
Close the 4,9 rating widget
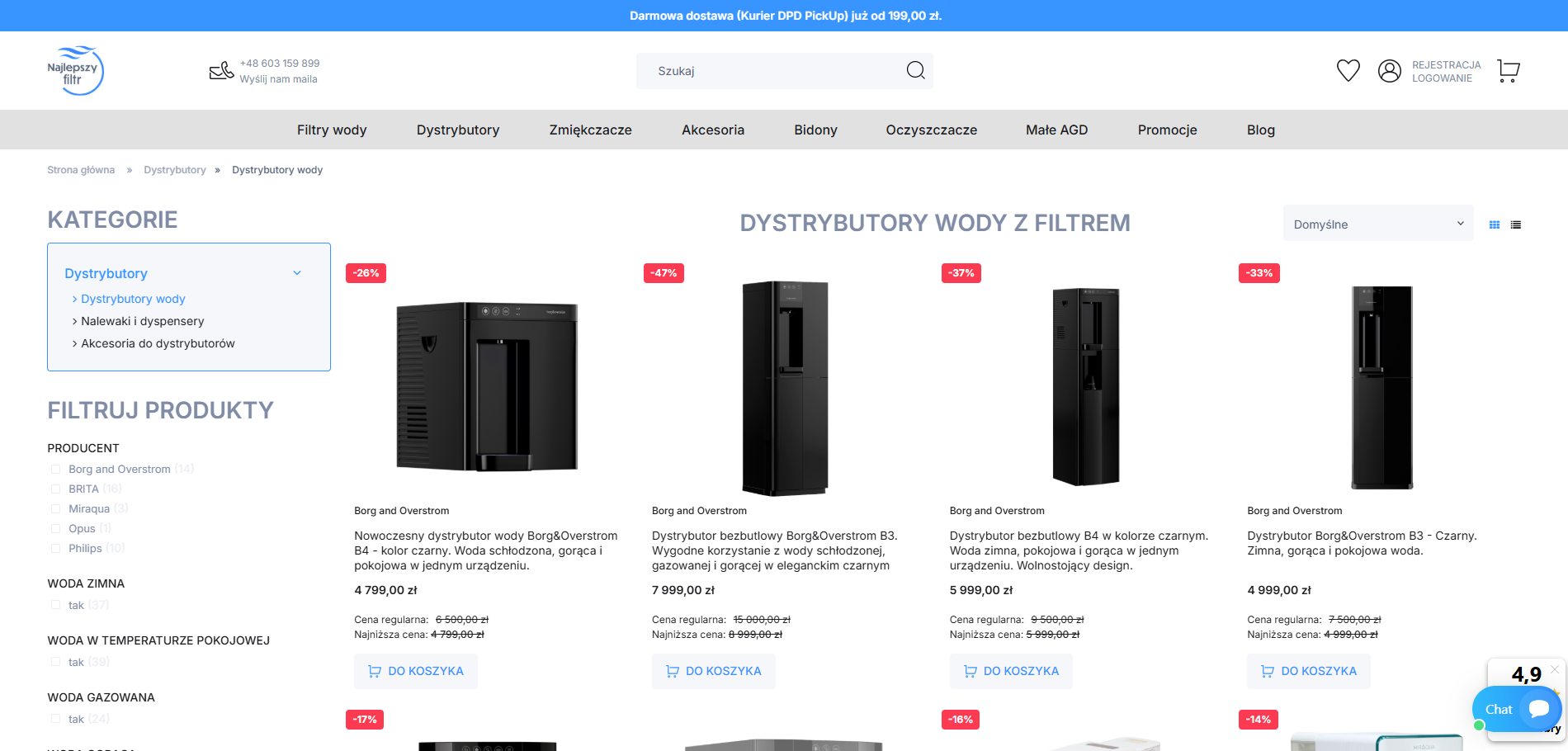click(x=1555, y=668)
